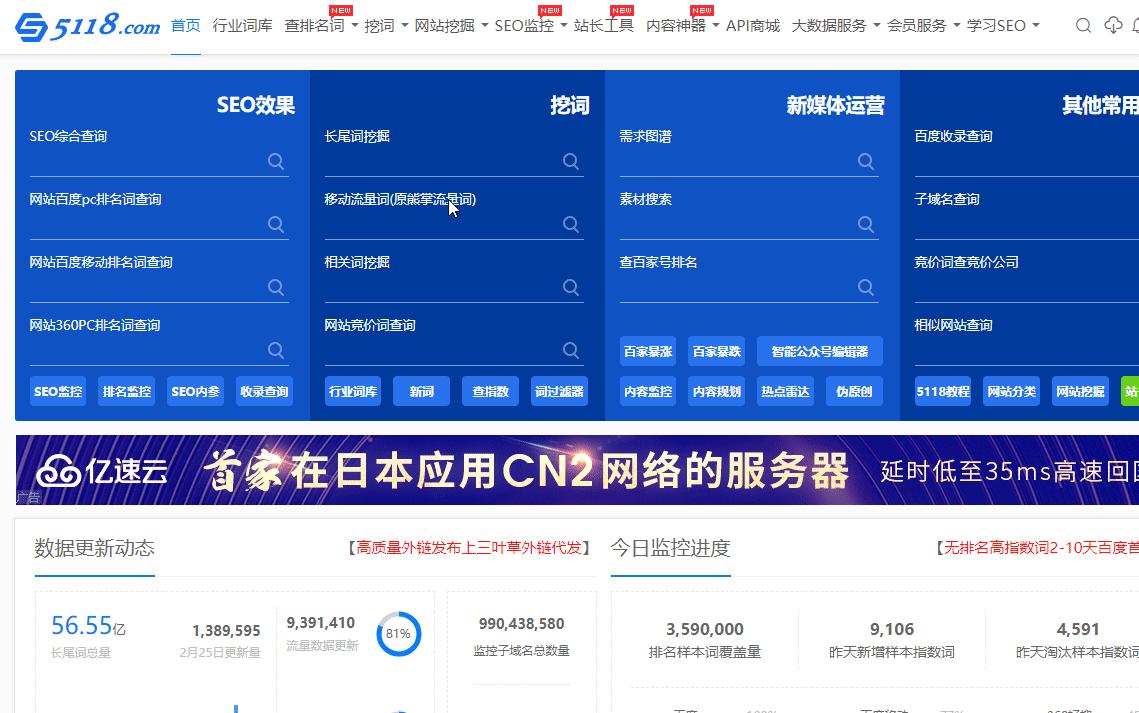Click the 5118.com logo
1139x713 pixels.
coord(88,27)
